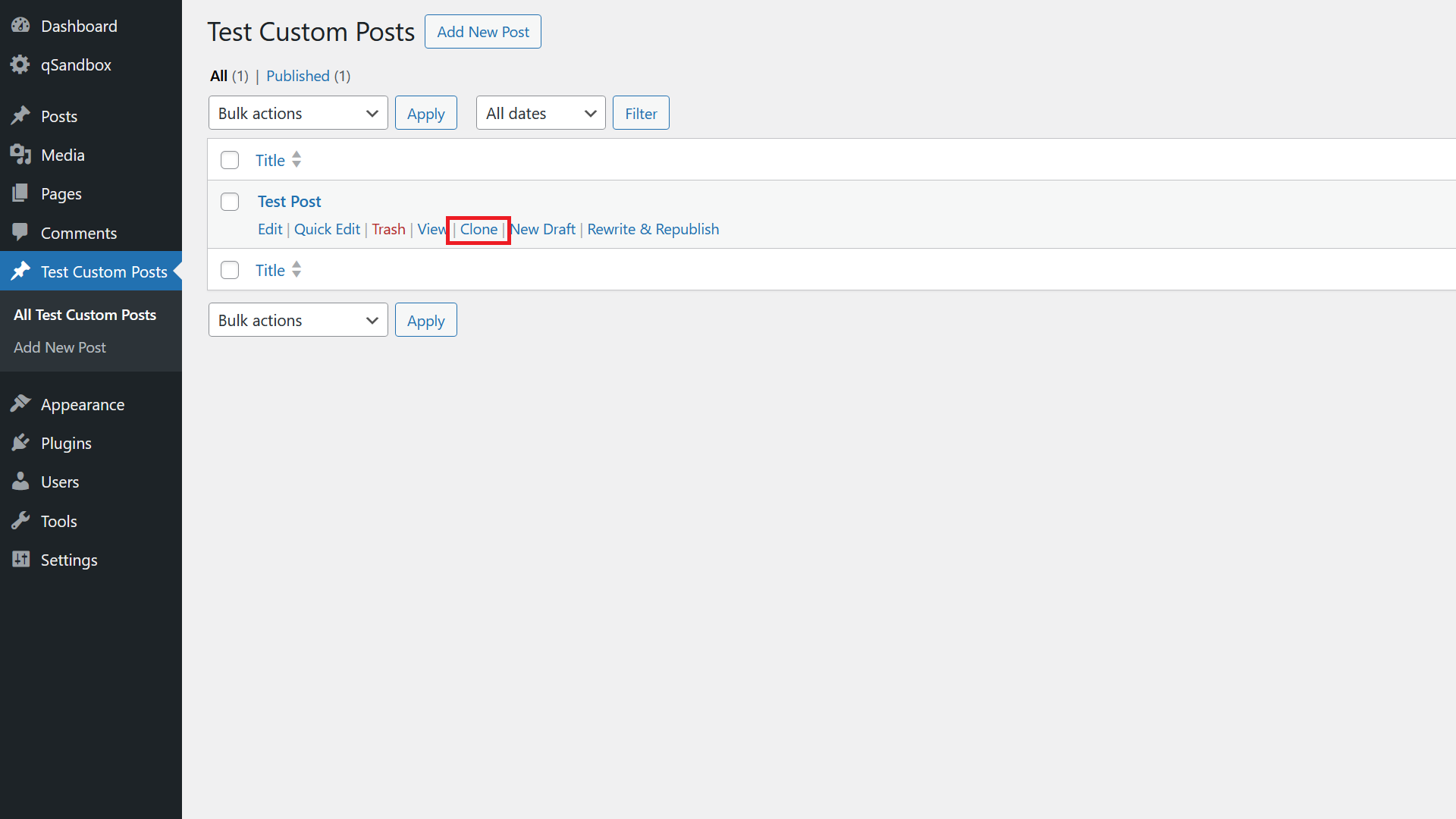Open Comments menu

(91, 233)
